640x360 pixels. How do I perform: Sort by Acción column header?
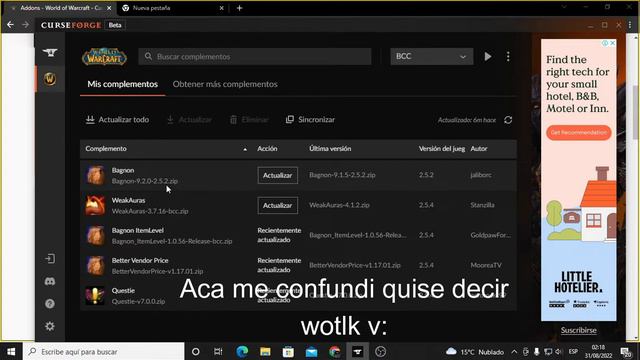[267, 149]
